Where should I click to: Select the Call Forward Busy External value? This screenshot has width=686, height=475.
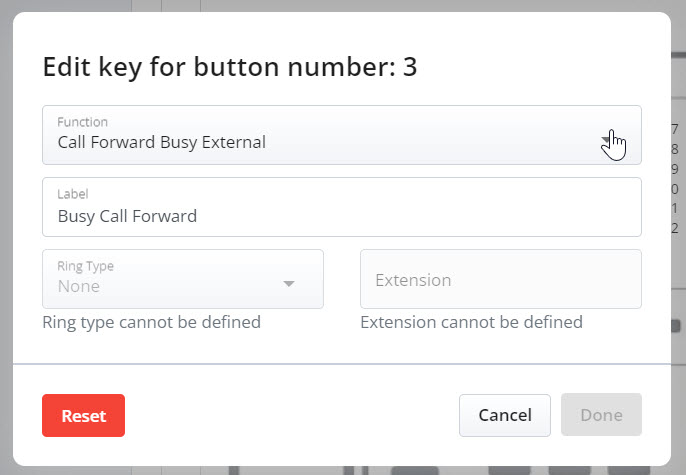[x=161, y=142]
